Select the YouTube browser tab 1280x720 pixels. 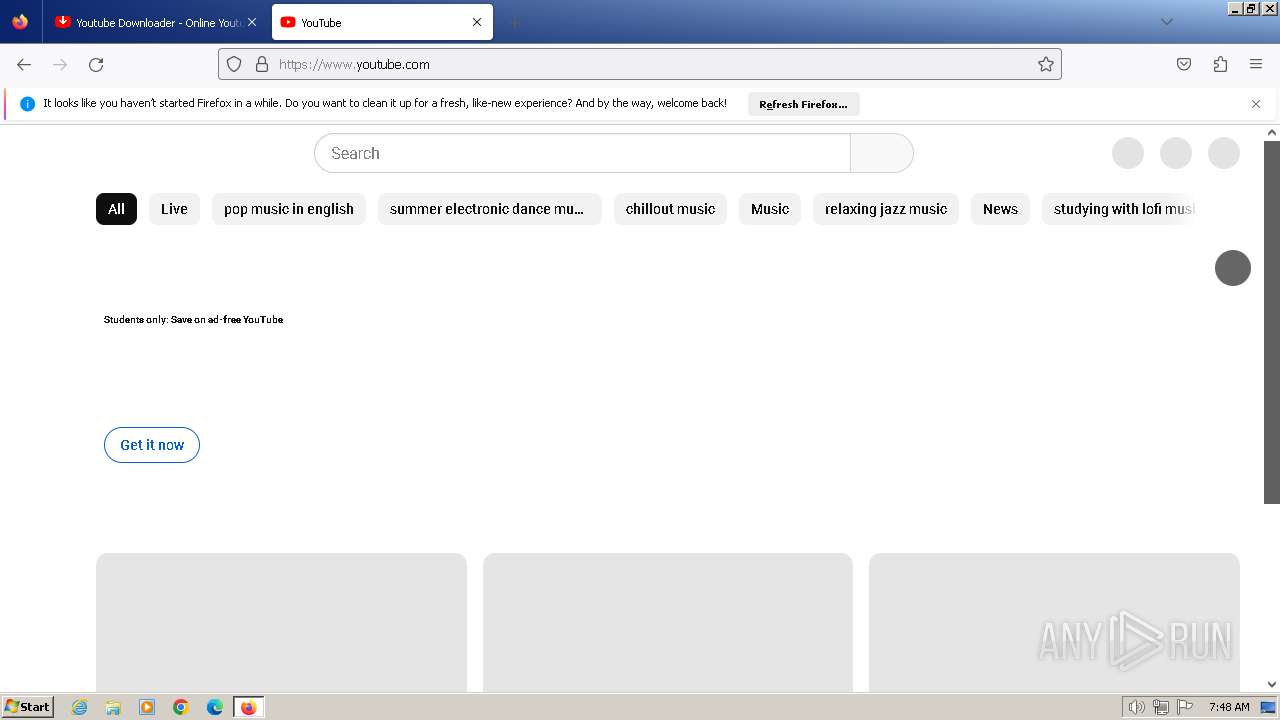pyautogui.click(x=382, y=22)
